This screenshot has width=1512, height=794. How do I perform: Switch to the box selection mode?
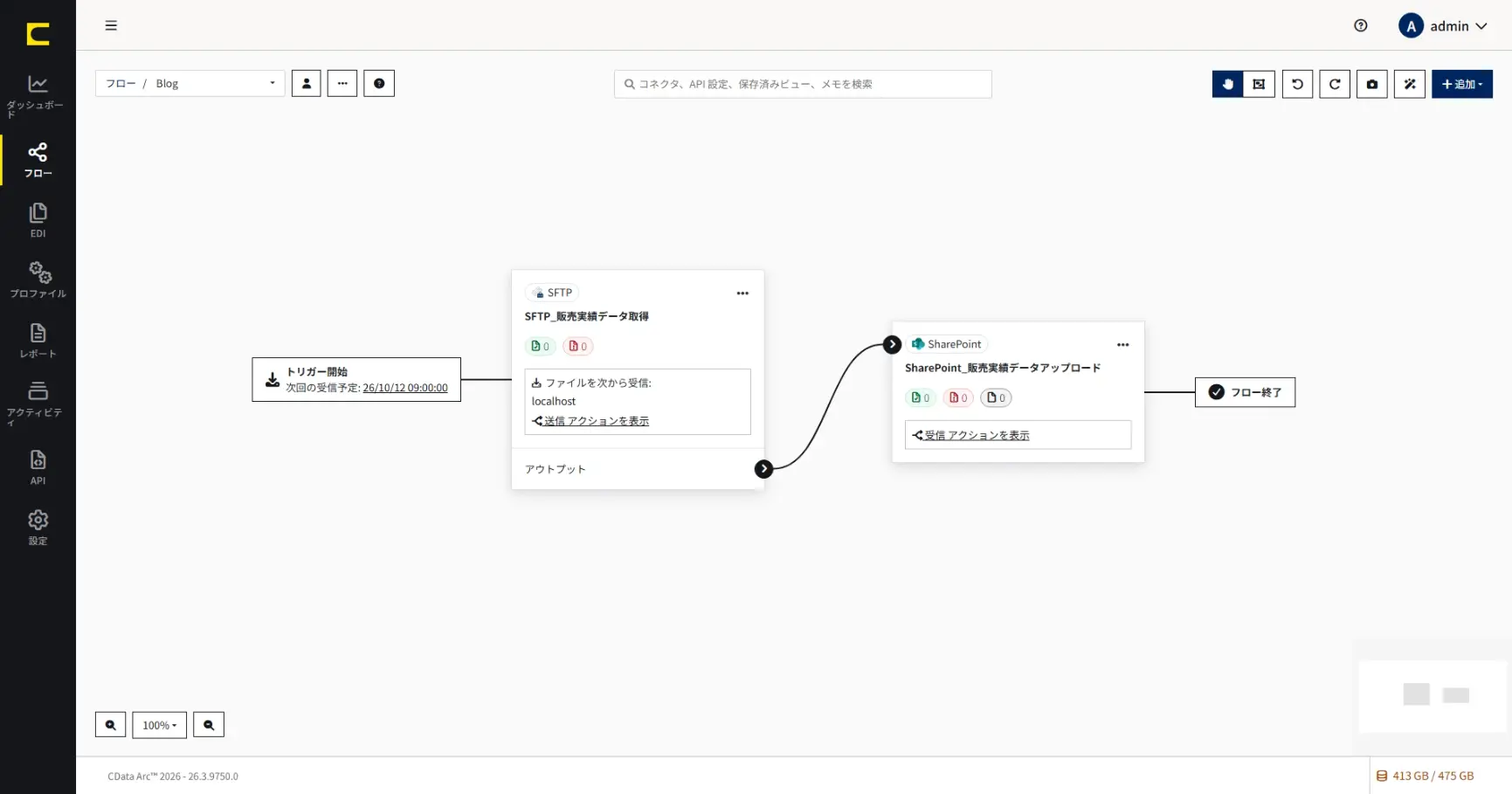[1259, 84]
